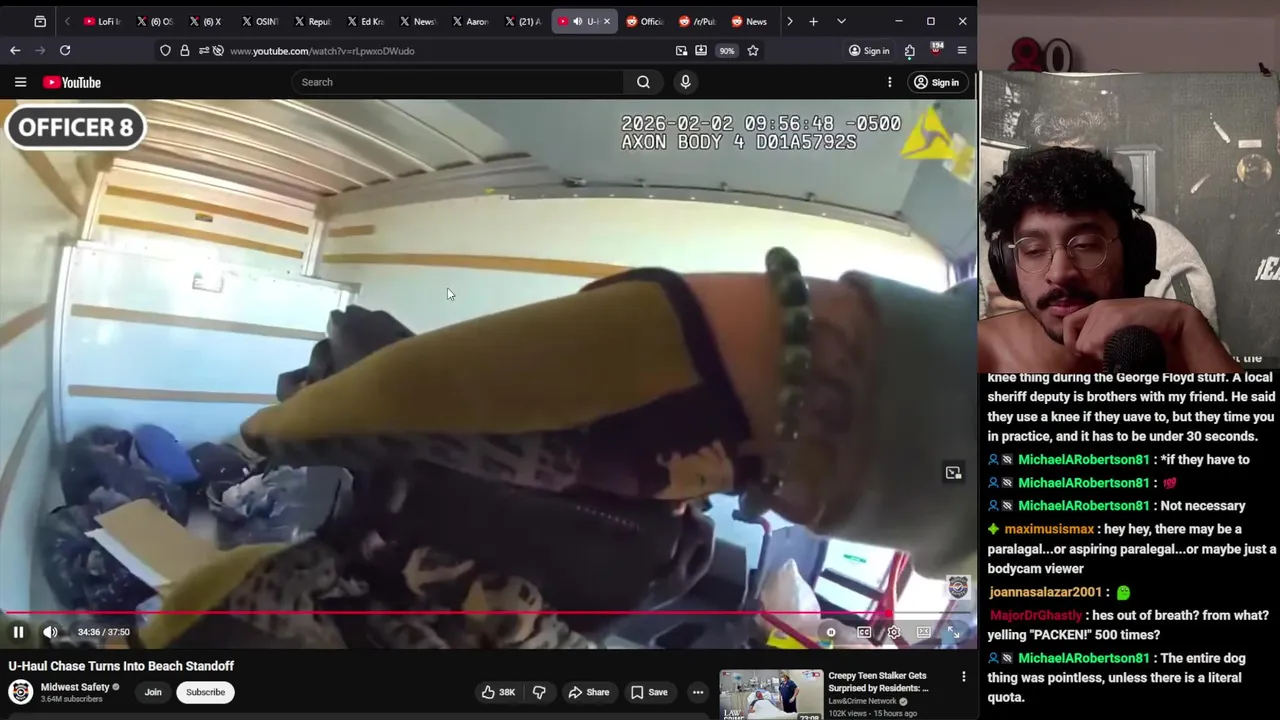Open the extensions puzzle icon
Image resolution: width=1280 pixels, height=720 pixels.
coord(909,51)
